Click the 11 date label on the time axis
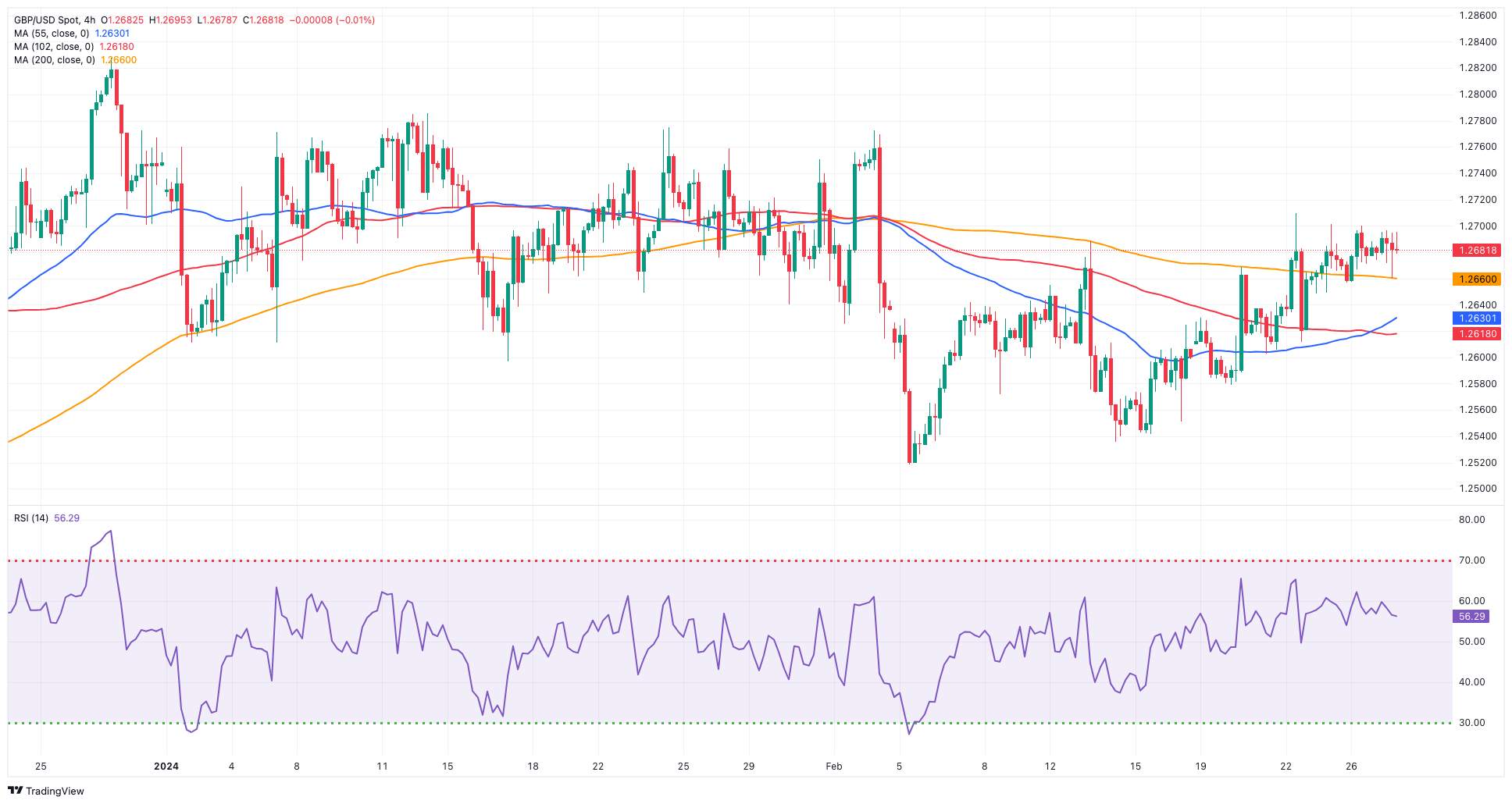Viewport: 1512px width, 804px height. 382,767
